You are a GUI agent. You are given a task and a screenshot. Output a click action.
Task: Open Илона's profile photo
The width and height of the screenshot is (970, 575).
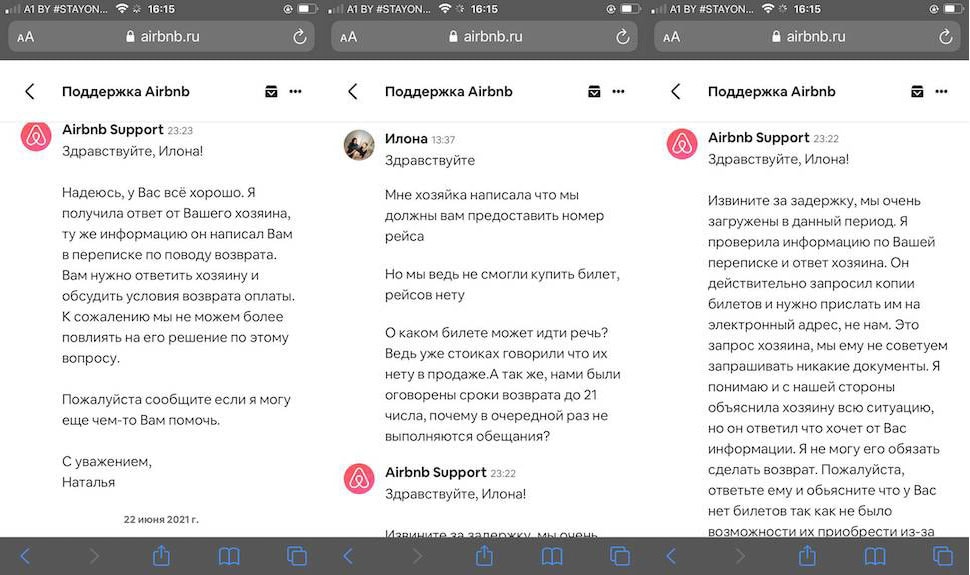[x=359, y=145]
